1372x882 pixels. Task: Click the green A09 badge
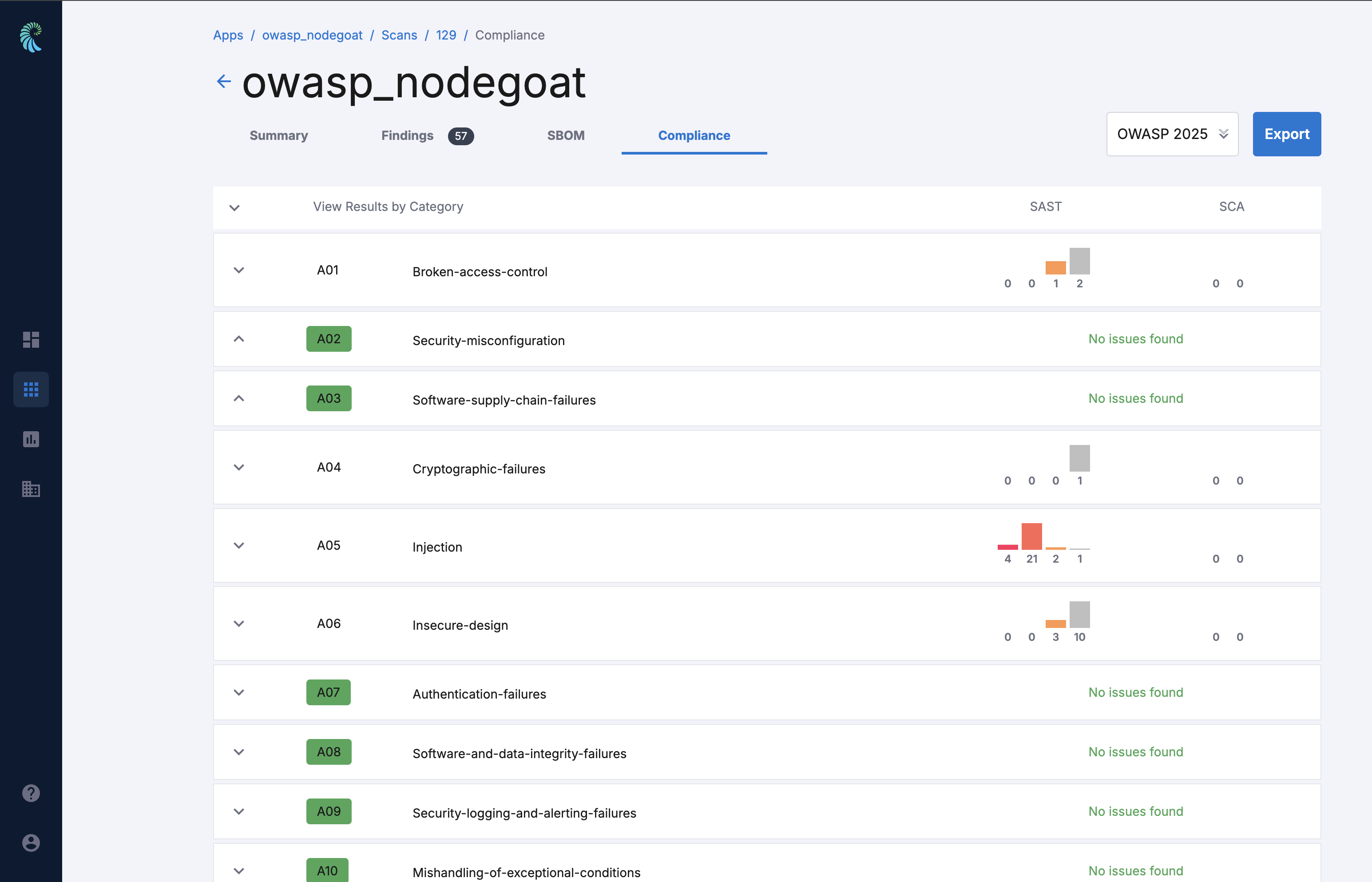(x=329, y=811)
